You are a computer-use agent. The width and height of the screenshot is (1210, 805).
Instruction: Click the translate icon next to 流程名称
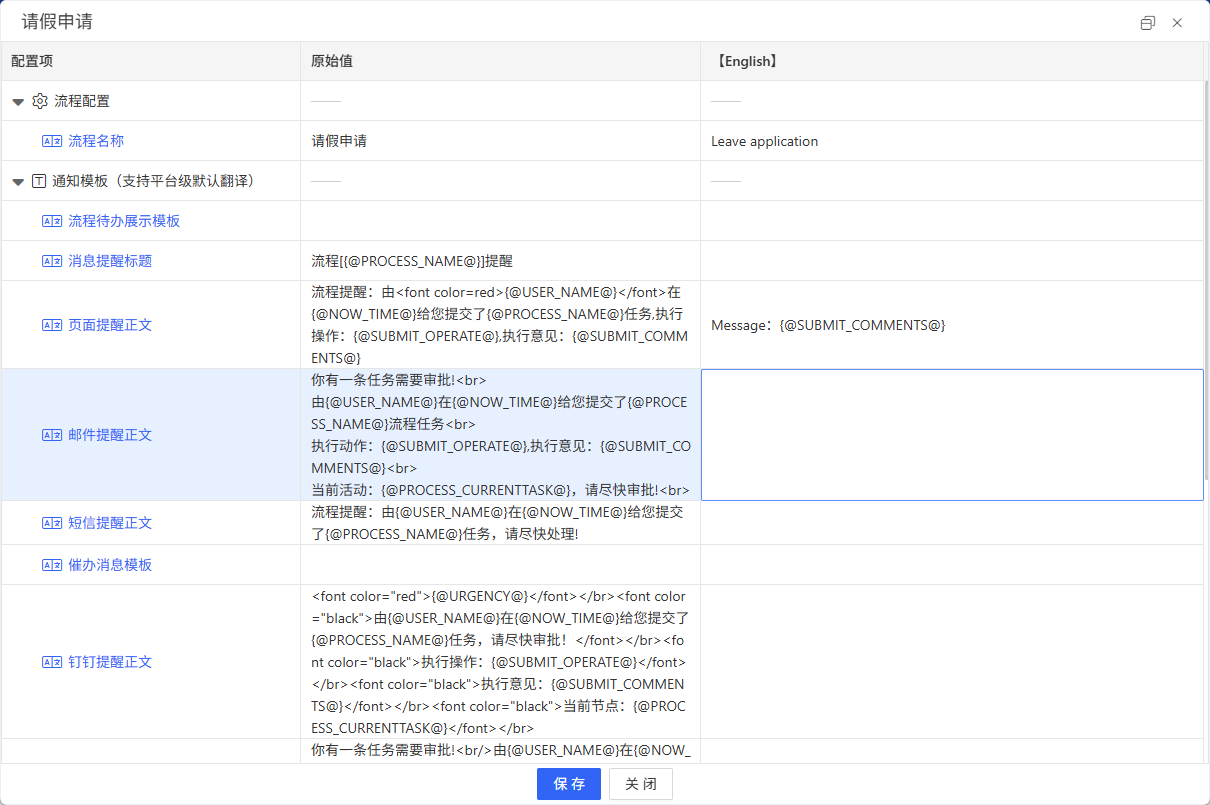tap(52, 141)
